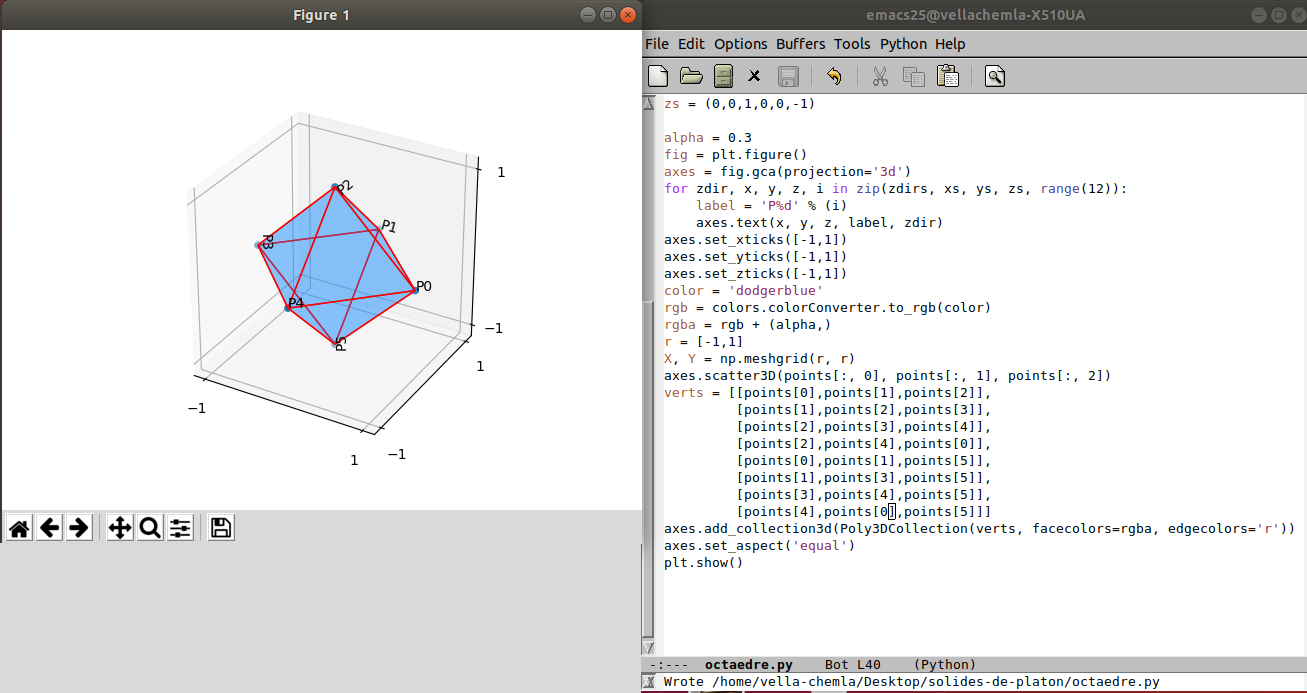Save the figure with the floppy icon
Image resolution: width=1307 pixels, height=693 pixels.
tap(222, 528)
